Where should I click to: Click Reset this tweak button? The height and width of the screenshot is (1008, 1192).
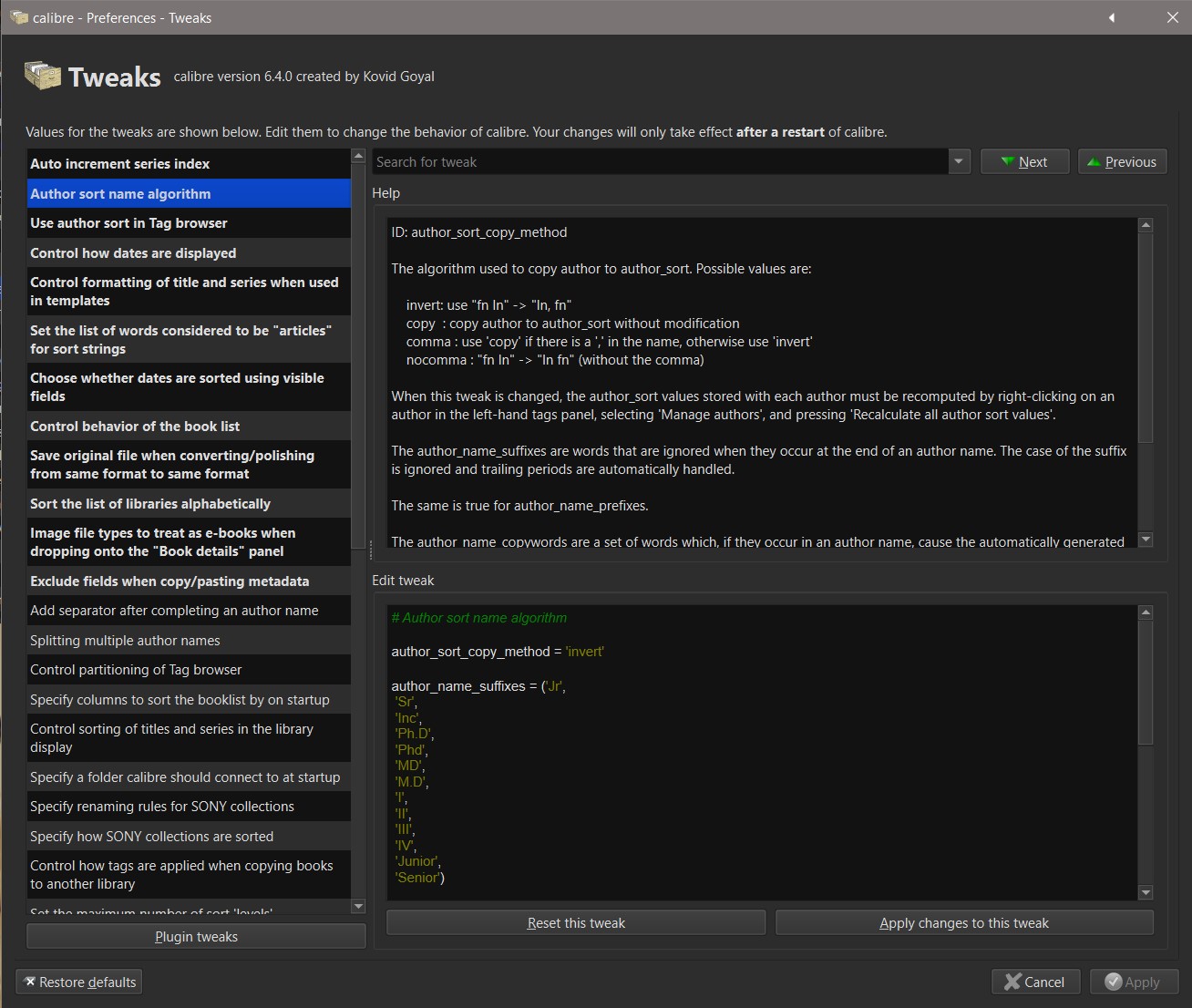(576, 923)
